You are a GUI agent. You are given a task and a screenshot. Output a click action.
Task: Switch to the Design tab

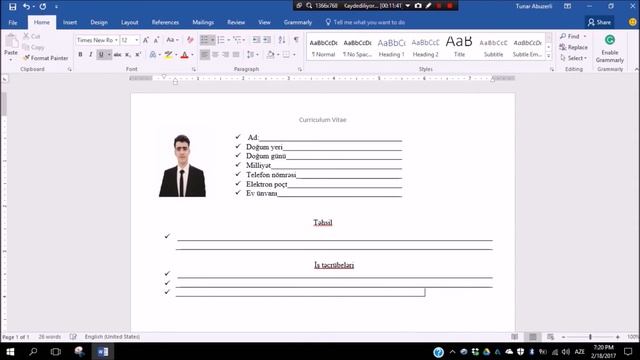99,22
